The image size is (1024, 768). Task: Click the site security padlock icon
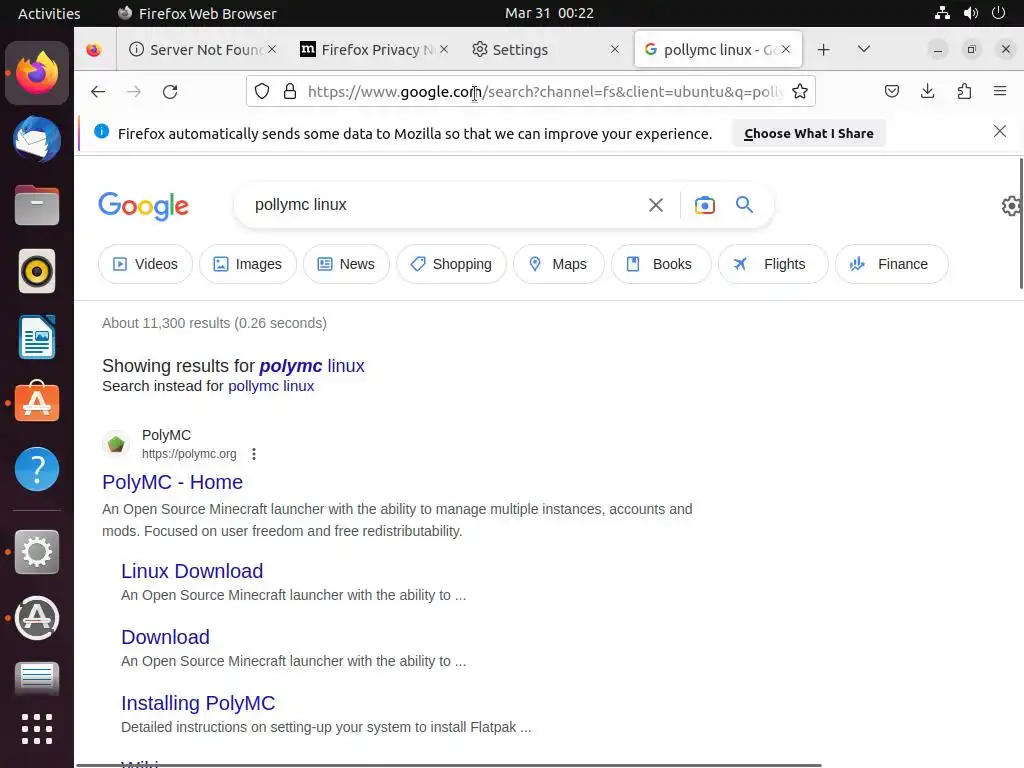point(290,91)
